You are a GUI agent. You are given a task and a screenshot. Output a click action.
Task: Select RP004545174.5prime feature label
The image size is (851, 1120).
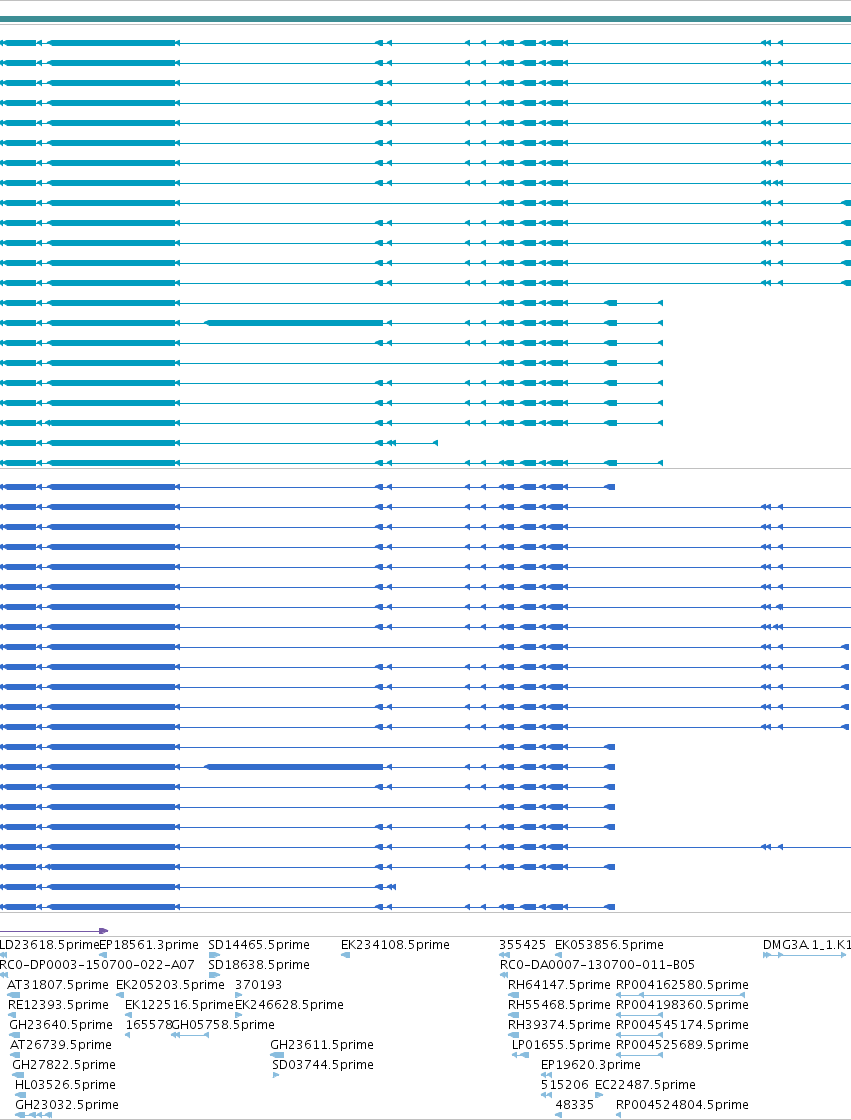(682, 1024)
